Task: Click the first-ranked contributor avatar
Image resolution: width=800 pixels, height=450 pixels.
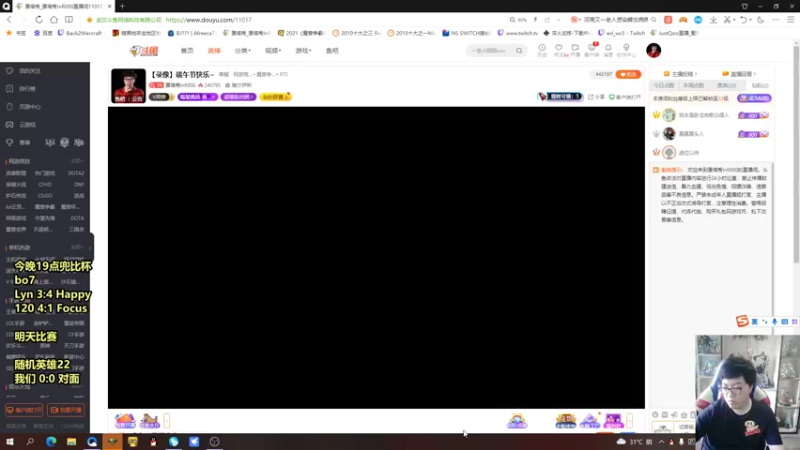Action: (669, 115)
